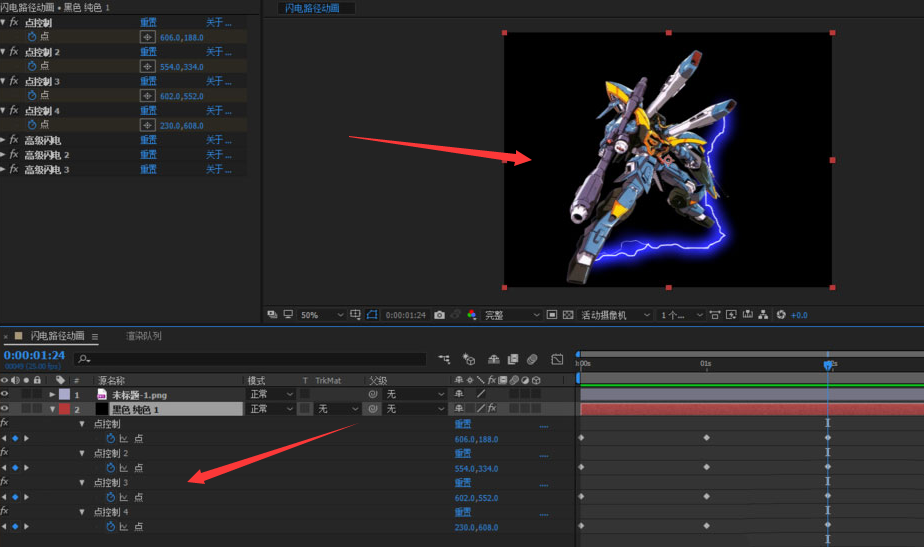Toggle the stopwatch for 点控制 in effect controls
Screen dimensions: 924x547
tap(31, 37)
